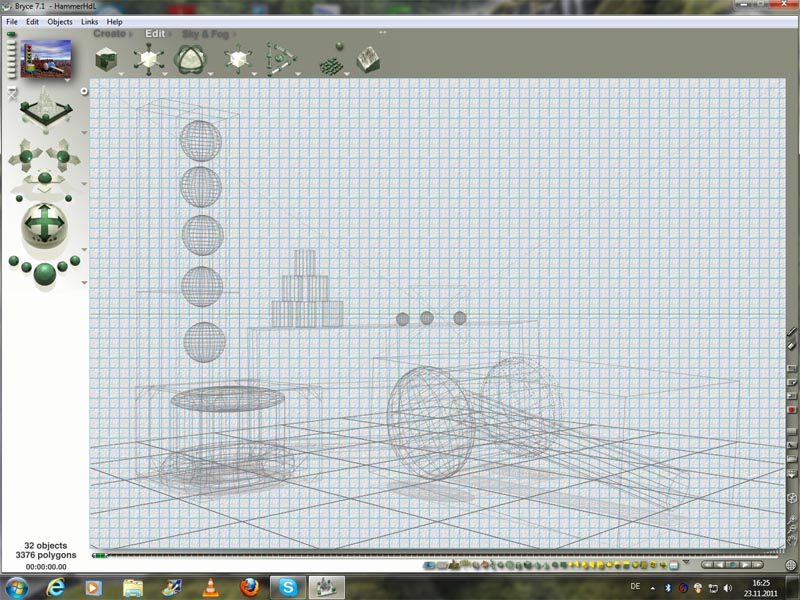Click the lower camera arrows control
Image resolution: width=800 pixels, height=600 pixels.
point(44,180)
